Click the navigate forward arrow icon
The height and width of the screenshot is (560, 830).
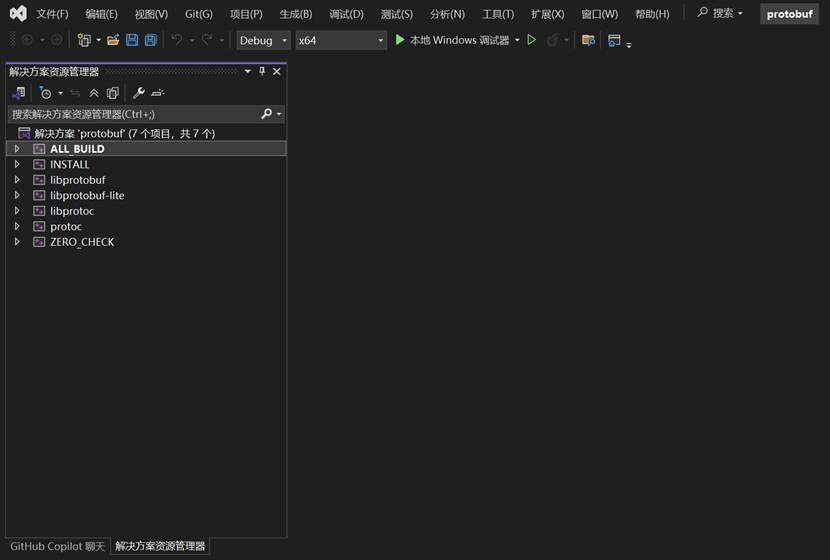tap(56, 40)
